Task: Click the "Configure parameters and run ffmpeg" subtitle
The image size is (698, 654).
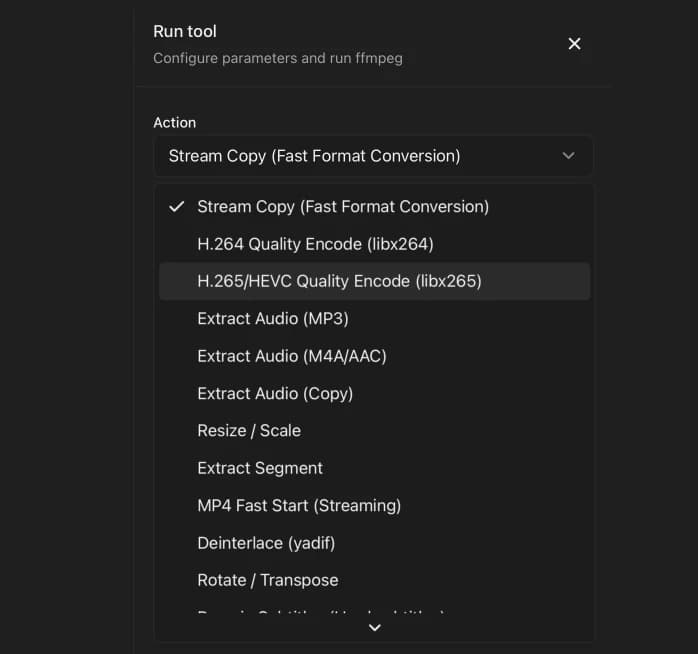Action: (x=278, y=58)
